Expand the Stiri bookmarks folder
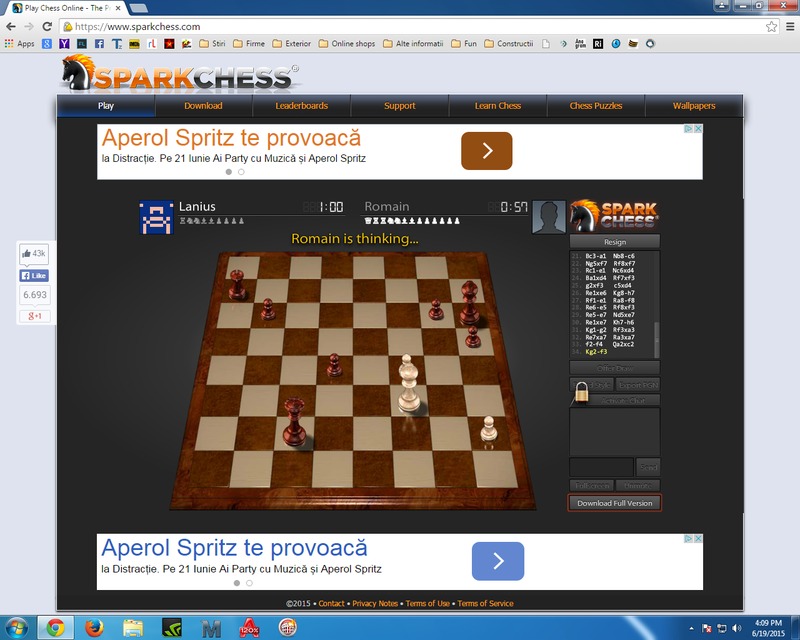The height and width of the screenshot is (640, 800). 212,44
